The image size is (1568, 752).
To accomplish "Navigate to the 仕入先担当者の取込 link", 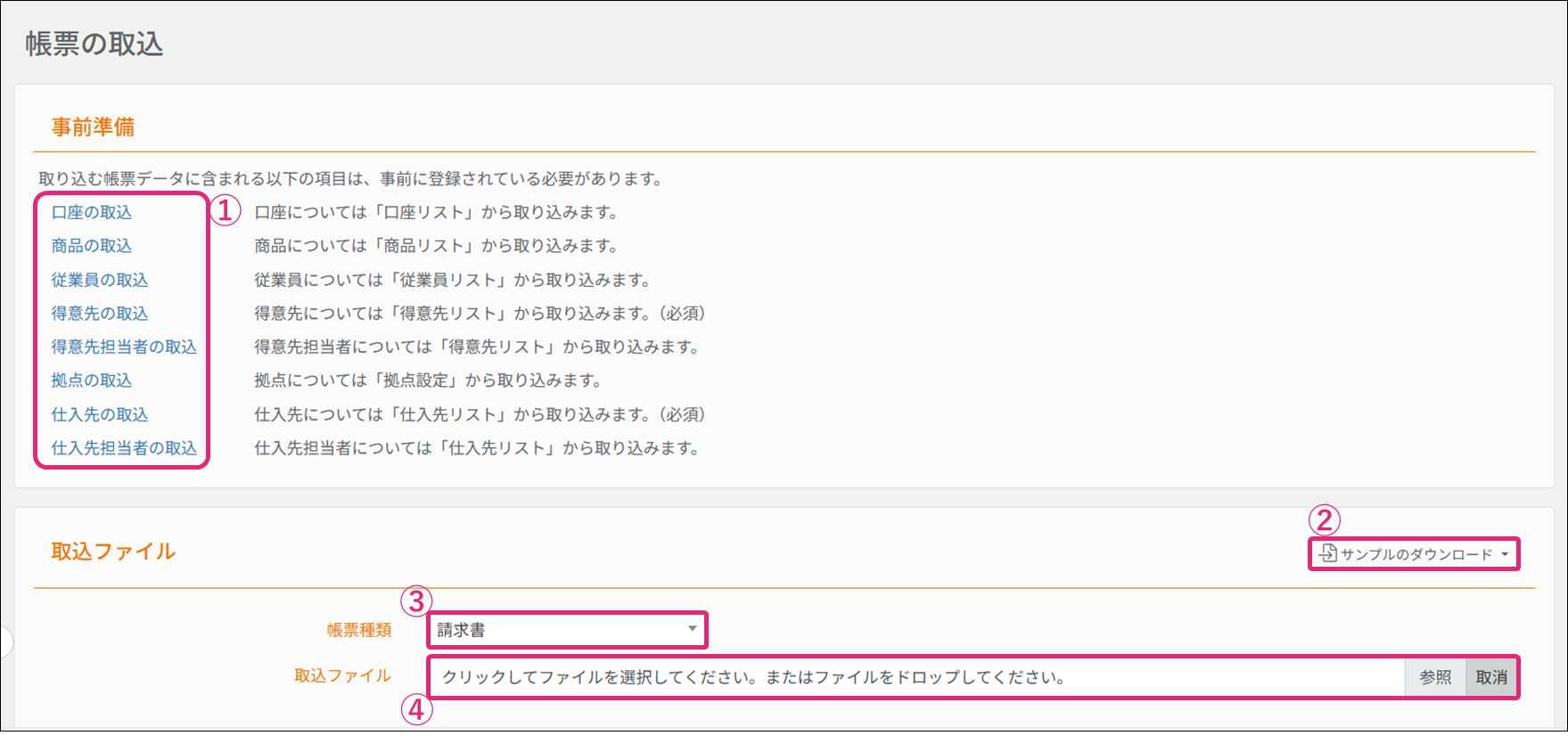I will click(124, 448).
